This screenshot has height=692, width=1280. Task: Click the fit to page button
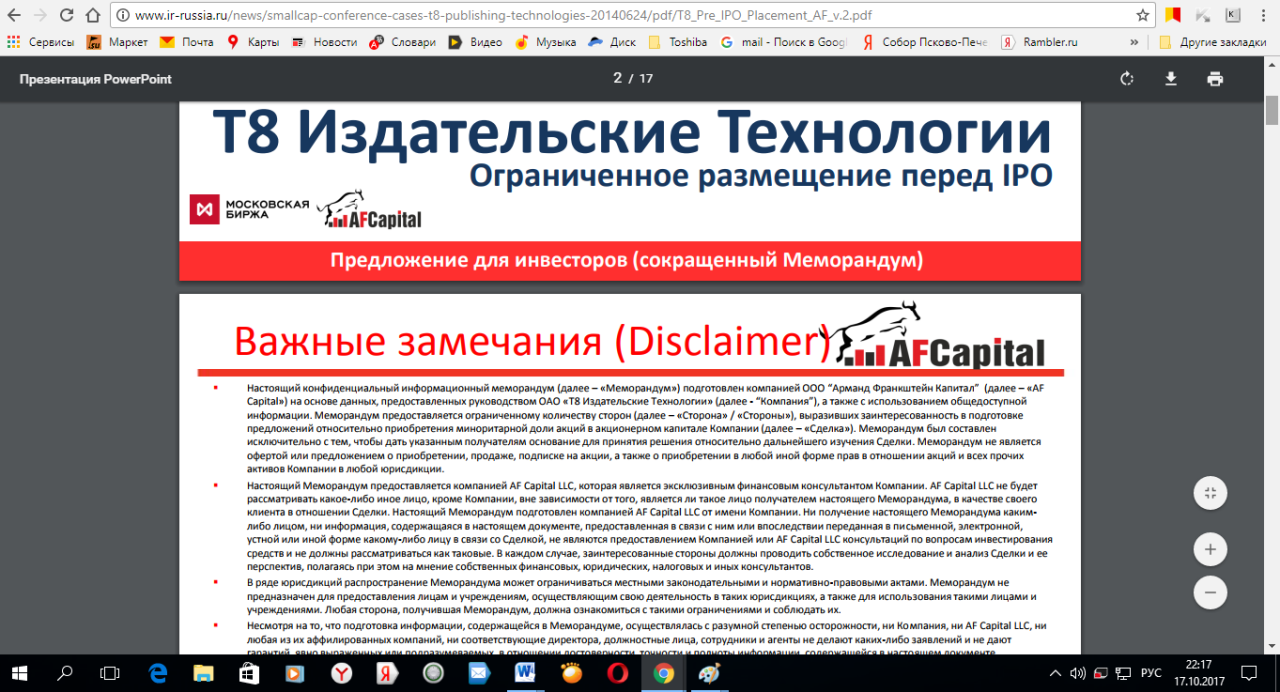[1210, 492]
